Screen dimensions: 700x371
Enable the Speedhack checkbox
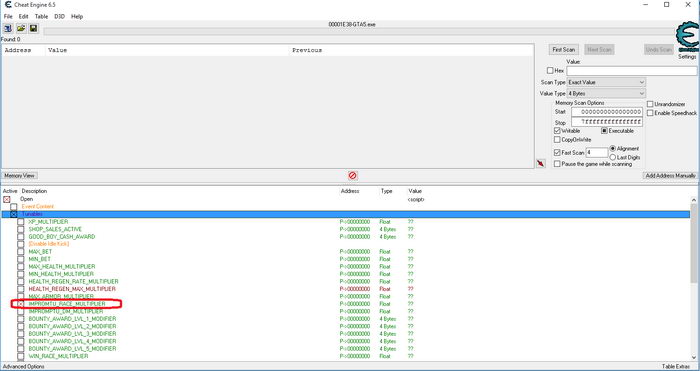click(x=650, y=113)
